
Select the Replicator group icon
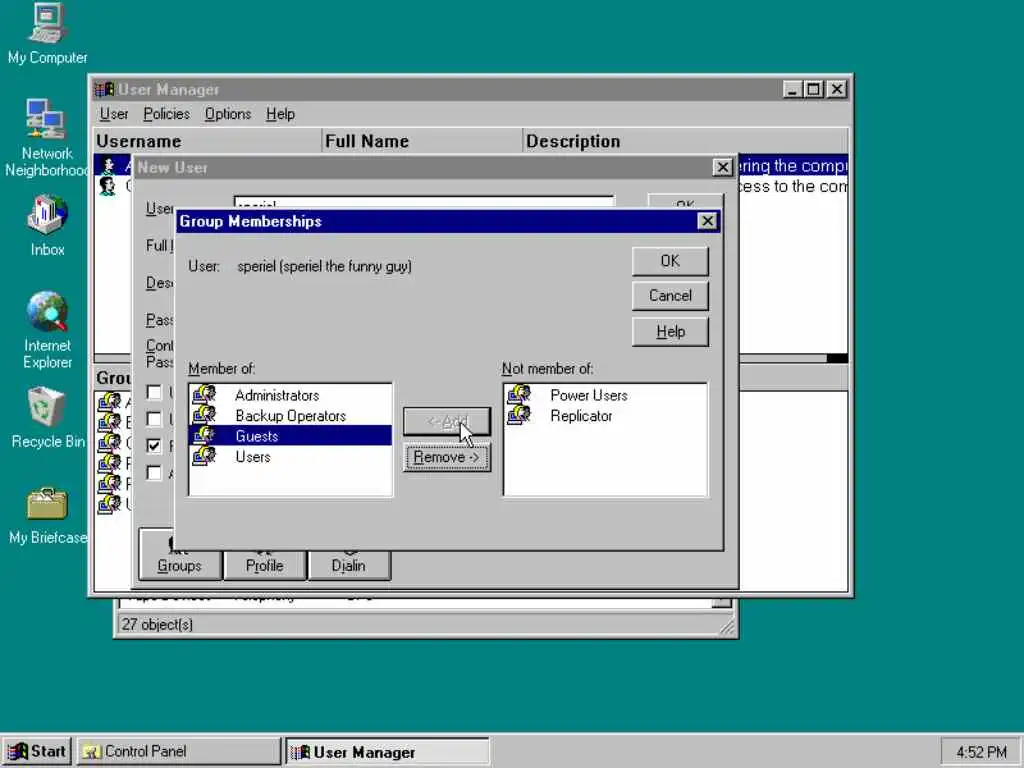(519, 415)
